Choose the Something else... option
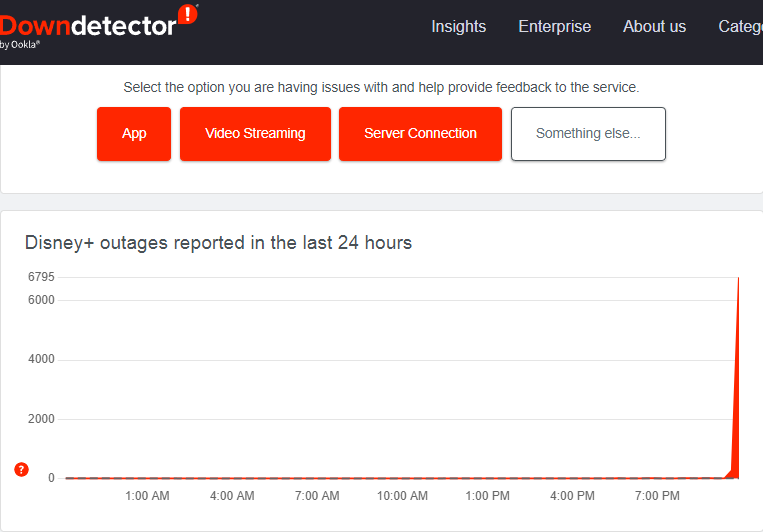 pyautogui.click(x=588, y=134)
